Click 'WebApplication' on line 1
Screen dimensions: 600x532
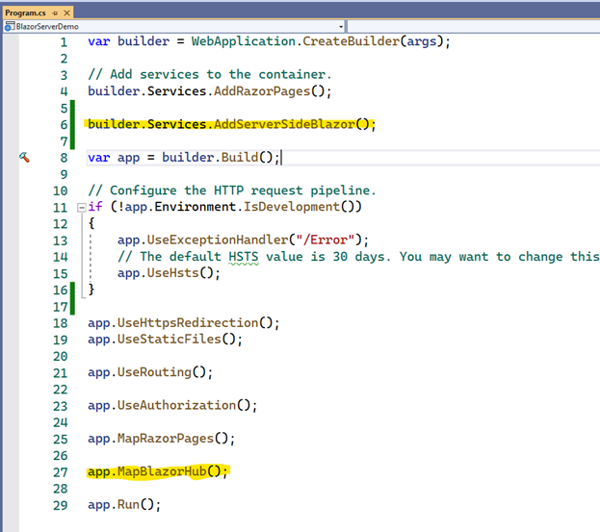coord(243,41)
